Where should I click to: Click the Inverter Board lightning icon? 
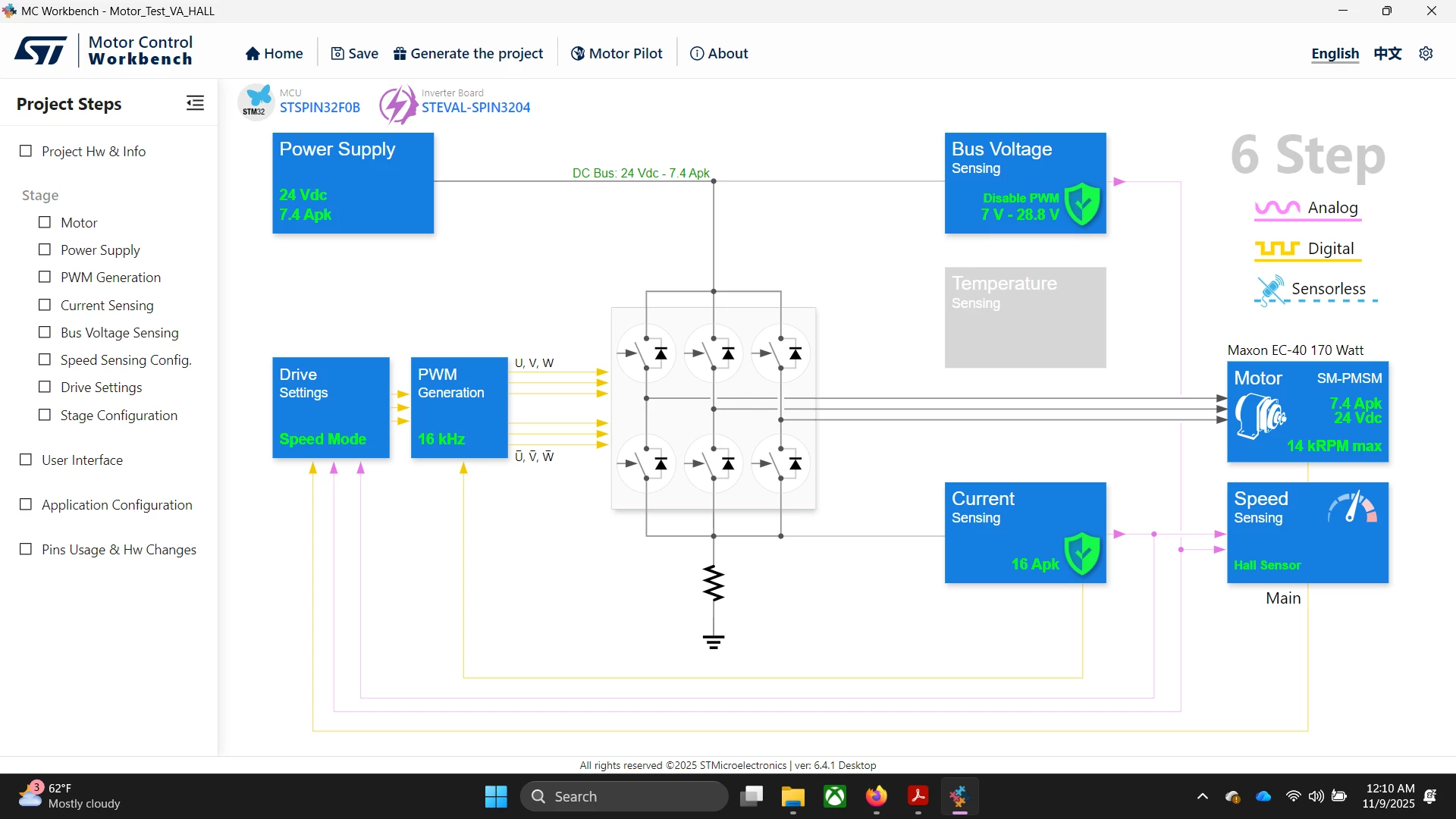click(x=397, y=104)
